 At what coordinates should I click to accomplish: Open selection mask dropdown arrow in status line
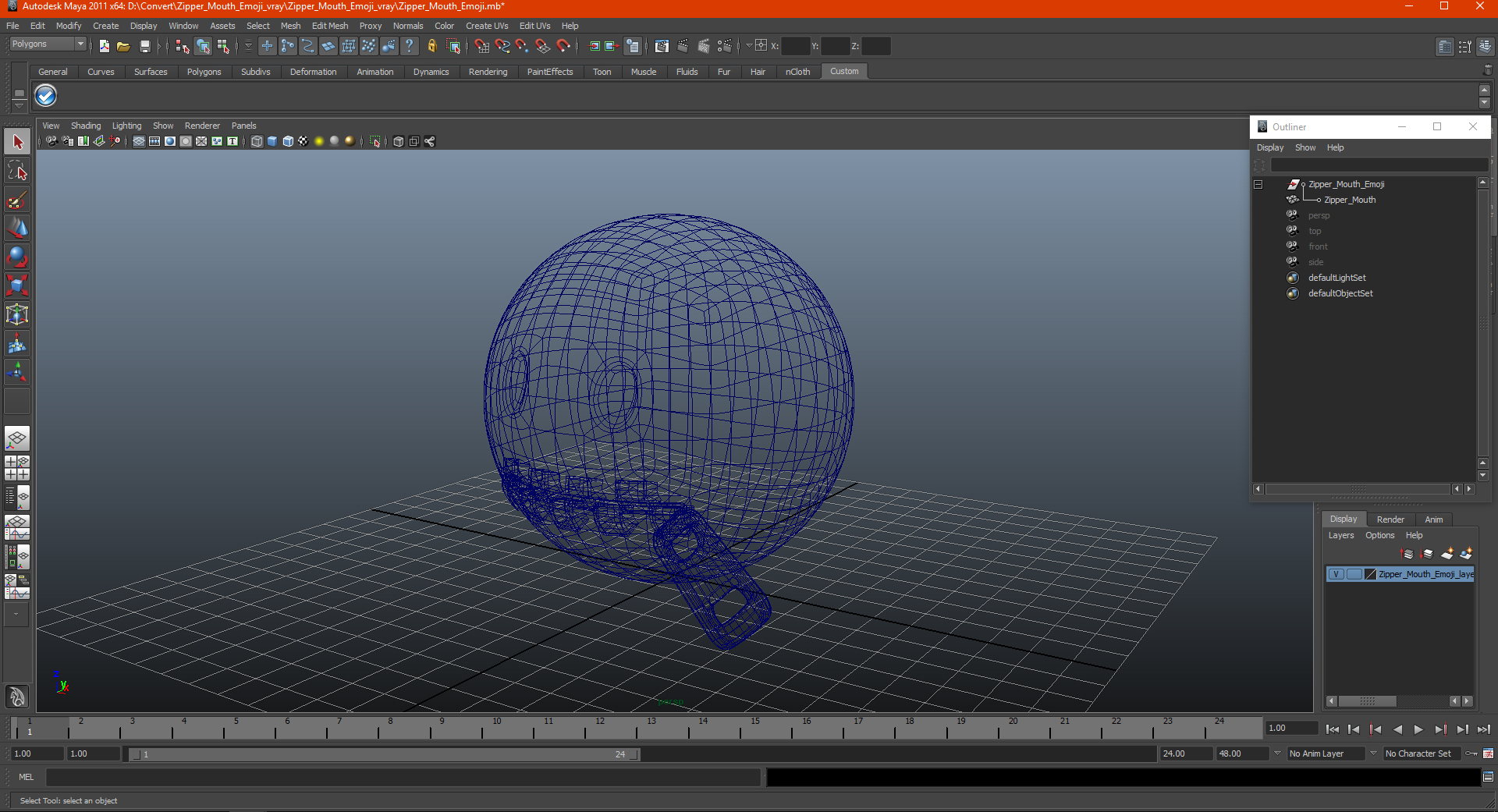(248, 47)
